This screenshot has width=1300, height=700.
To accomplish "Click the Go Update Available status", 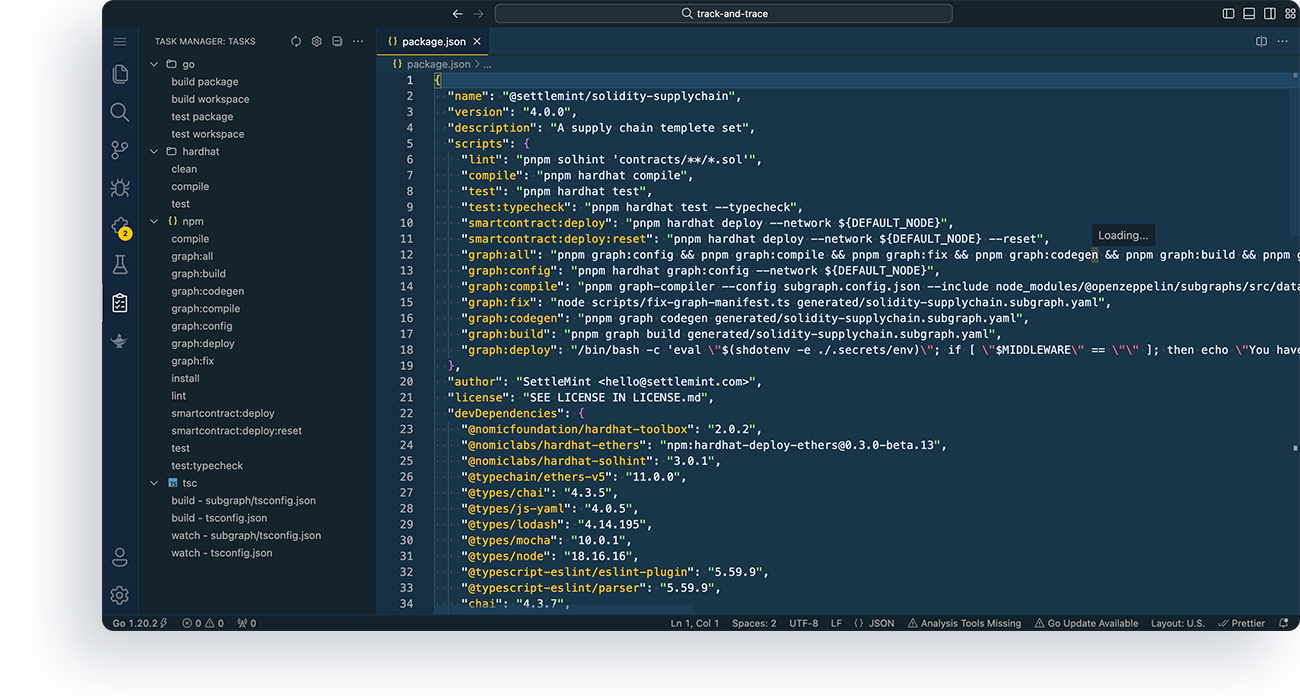I will pos(1086,623).
